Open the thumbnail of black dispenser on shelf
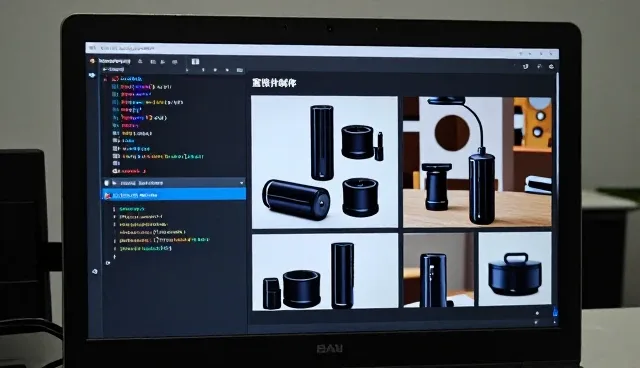640x368 pixels. [439, 270]
